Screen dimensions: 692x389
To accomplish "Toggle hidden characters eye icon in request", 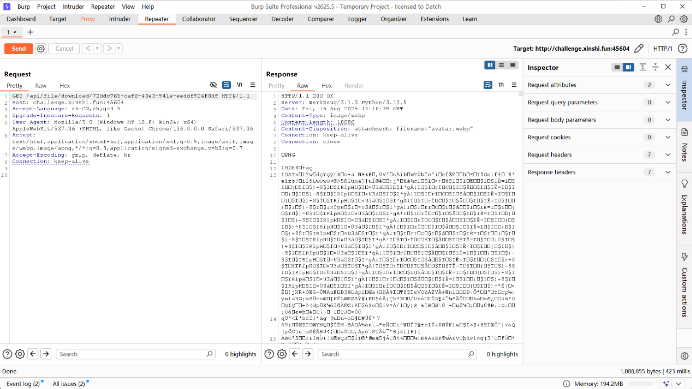I will tap(213, 85).
